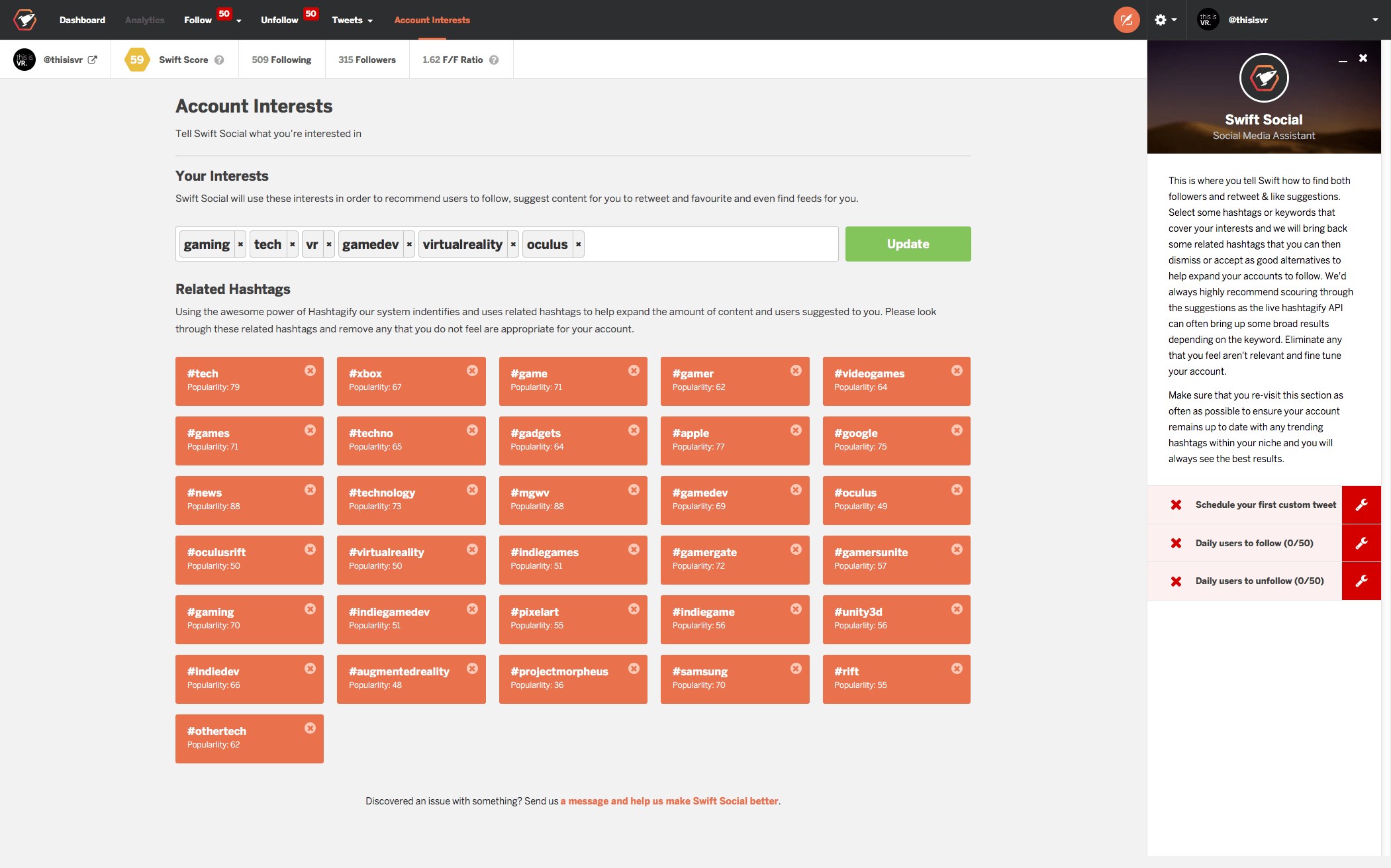Open the Tweets dropdown menu
1391x868 pixels.
point(352,20)
